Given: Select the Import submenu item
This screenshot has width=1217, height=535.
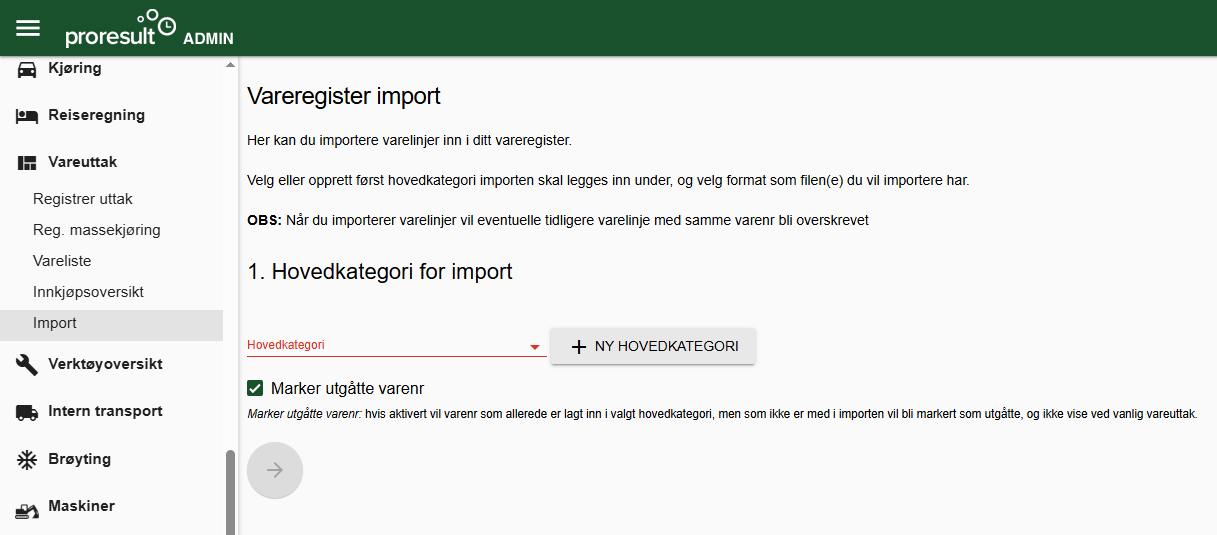Looking at the screenshot, I should (111, 324).
